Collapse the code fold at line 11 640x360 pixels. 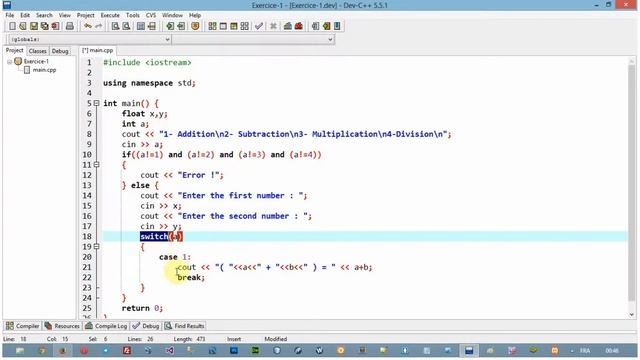coord(96,165)
